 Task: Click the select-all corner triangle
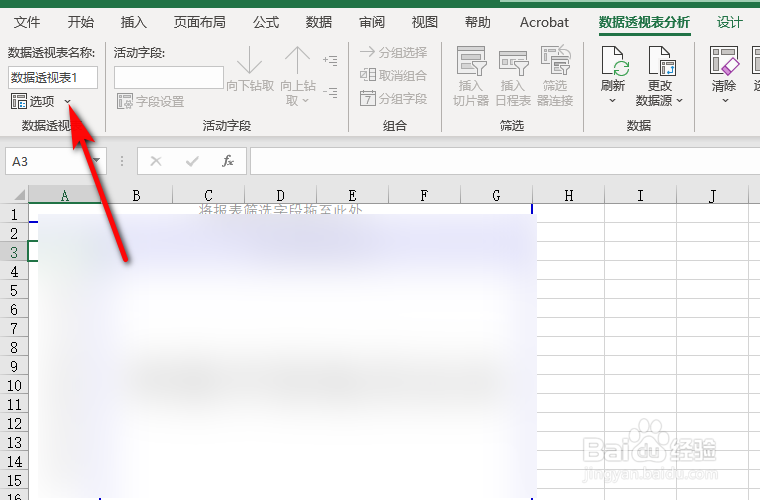tap(19, 195)
